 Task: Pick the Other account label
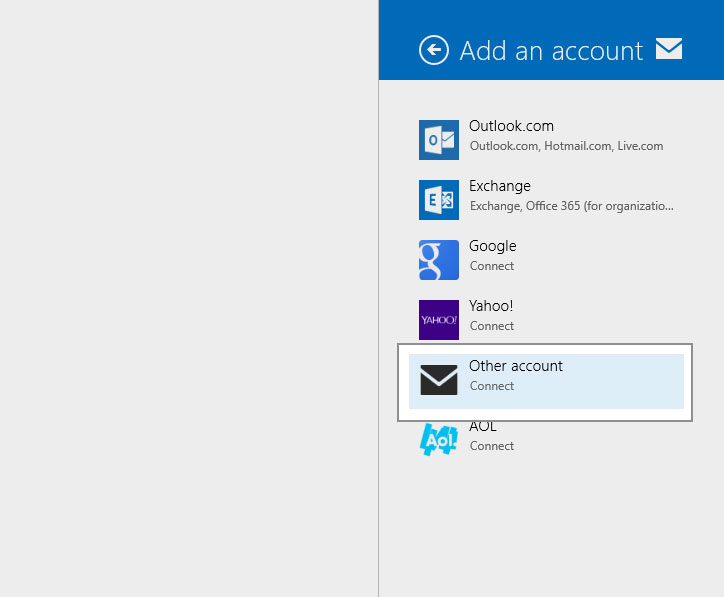(516, 366)
